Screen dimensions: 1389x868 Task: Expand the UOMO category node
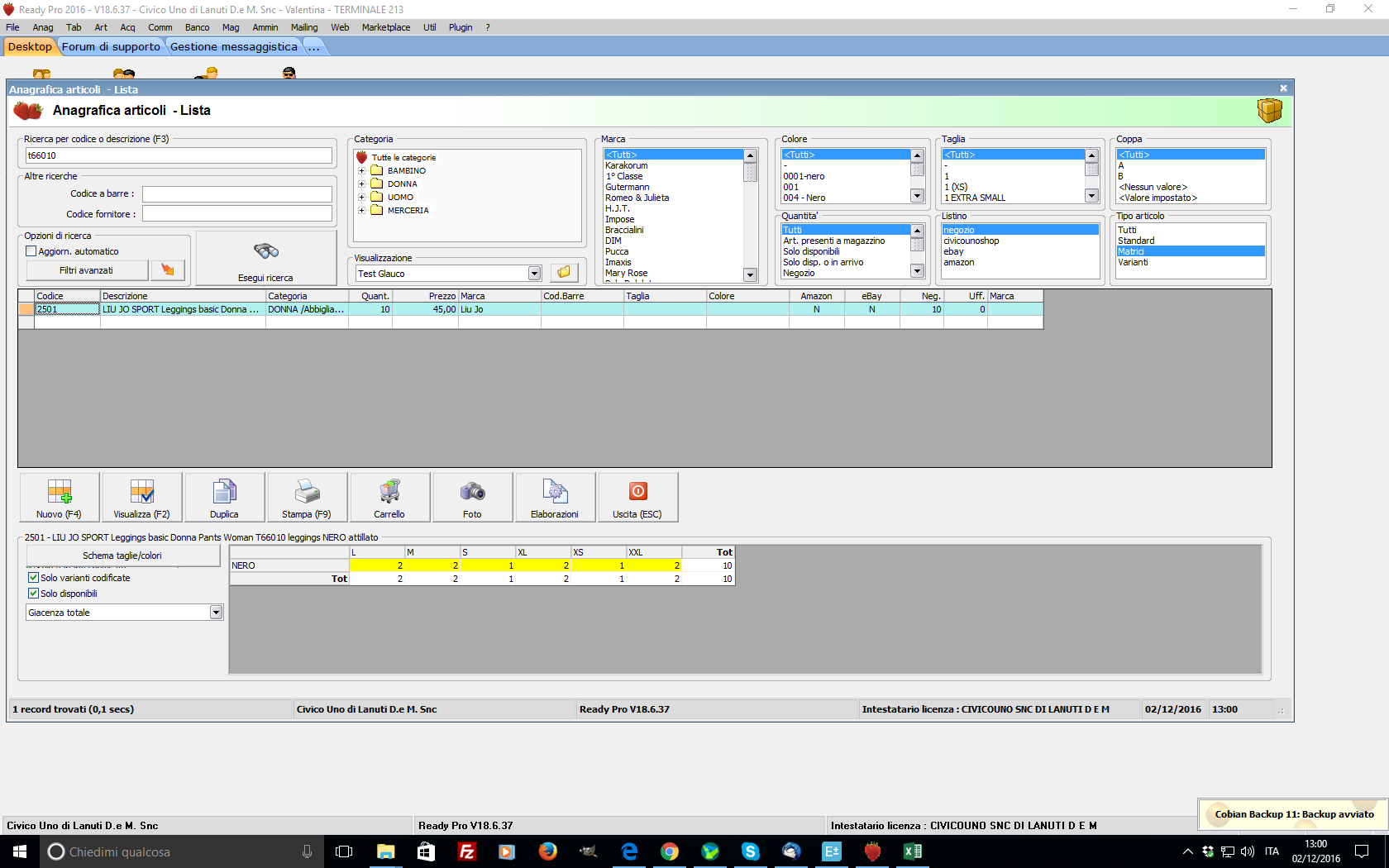[361, 198]
